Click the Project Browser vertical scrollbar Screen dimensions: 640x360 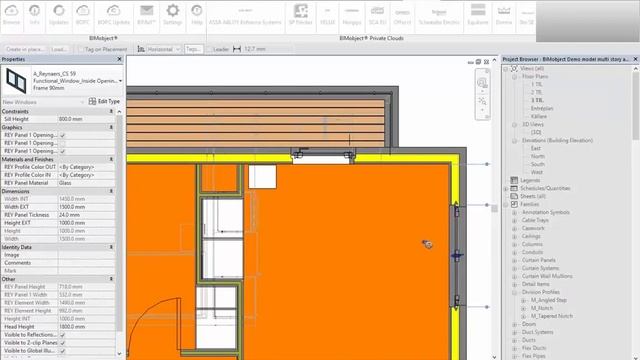click(x=636, y=106)
